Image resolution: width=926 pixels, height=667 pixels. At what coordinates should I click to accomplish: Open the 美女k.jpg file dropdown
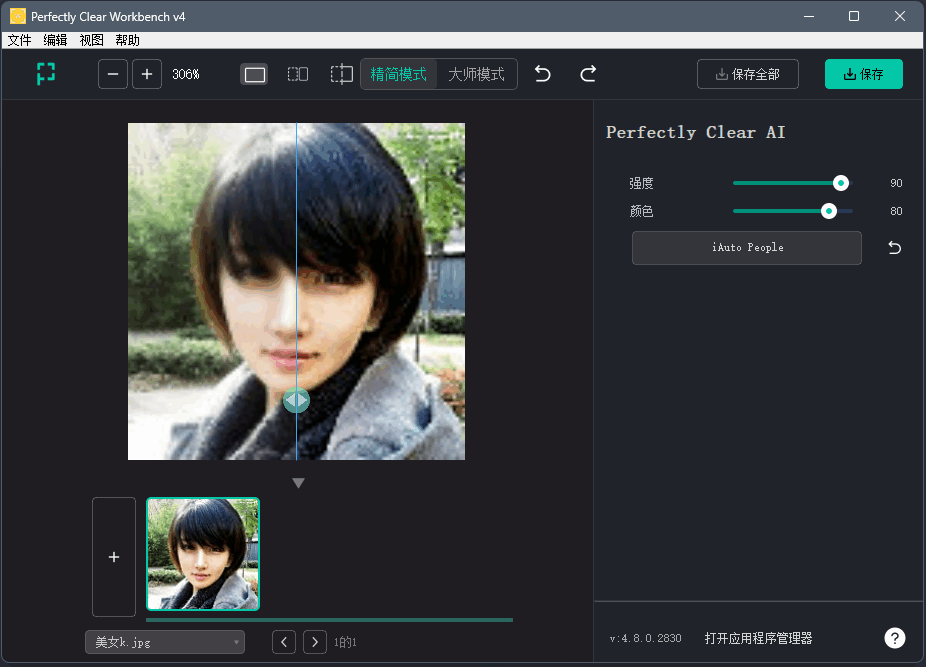tap(164, 641)
